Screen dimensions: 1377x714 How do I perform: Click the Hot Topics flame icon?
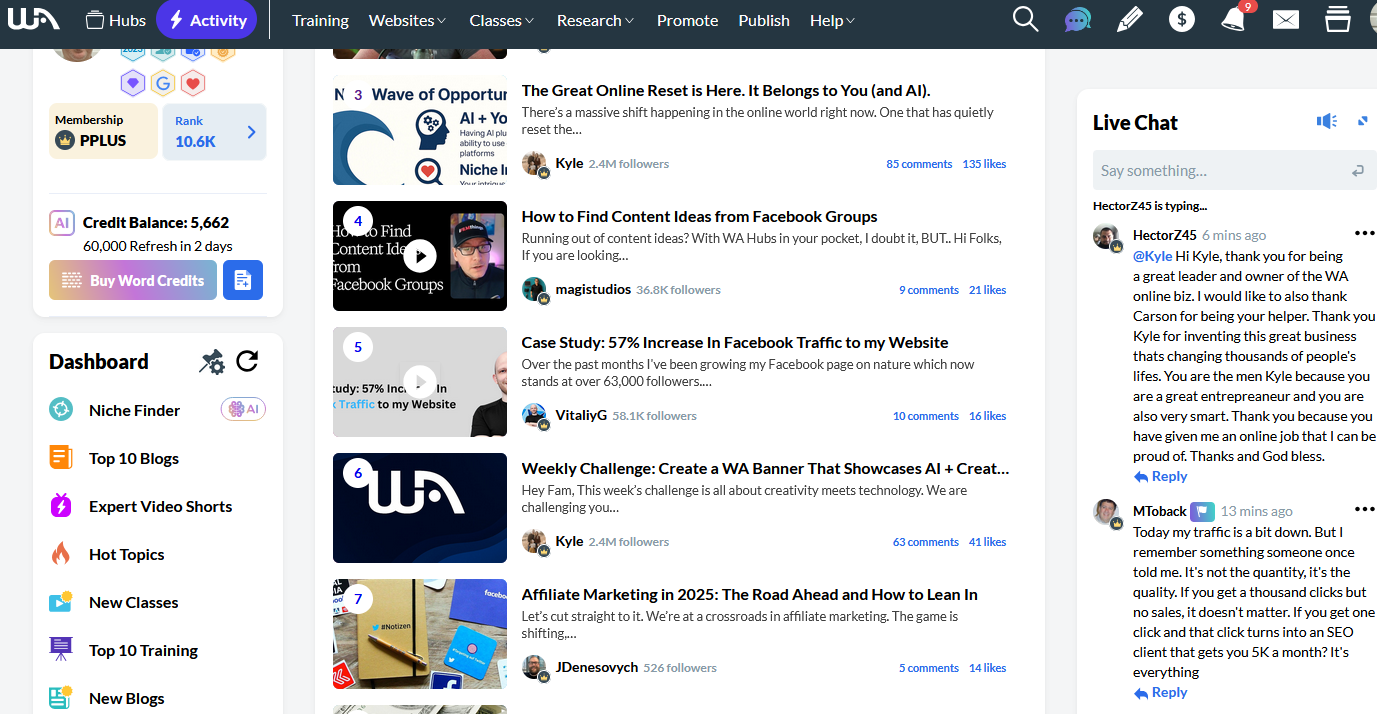click(61, 554)
